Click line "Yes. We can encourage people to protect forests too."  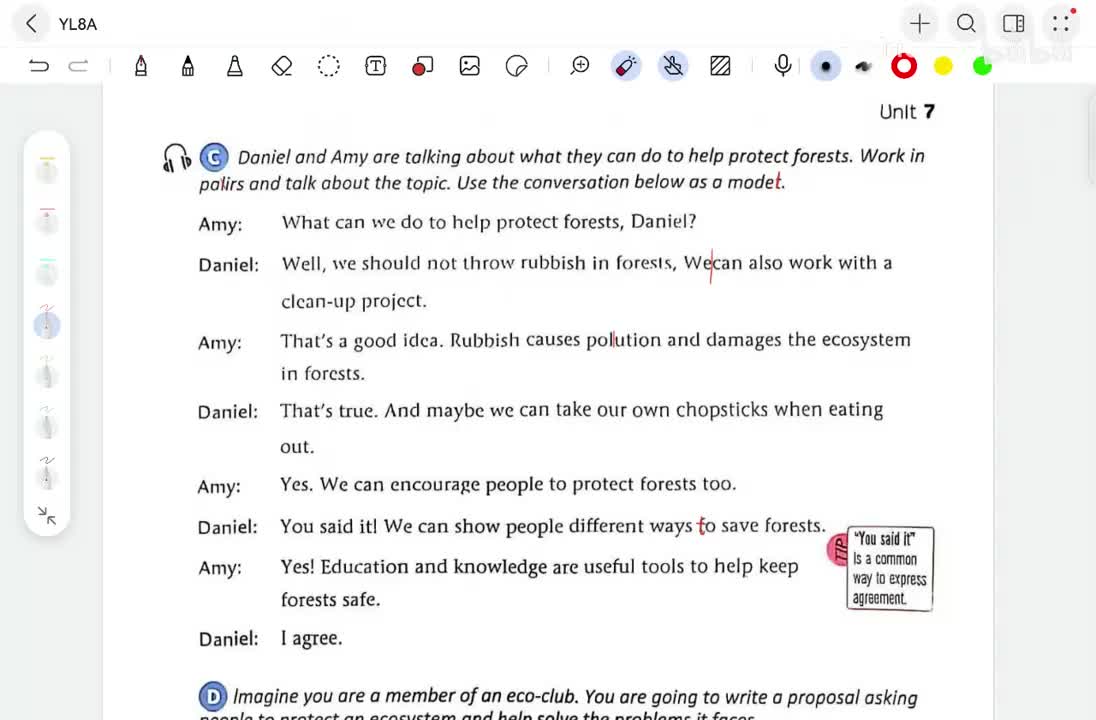pos(508,484)
